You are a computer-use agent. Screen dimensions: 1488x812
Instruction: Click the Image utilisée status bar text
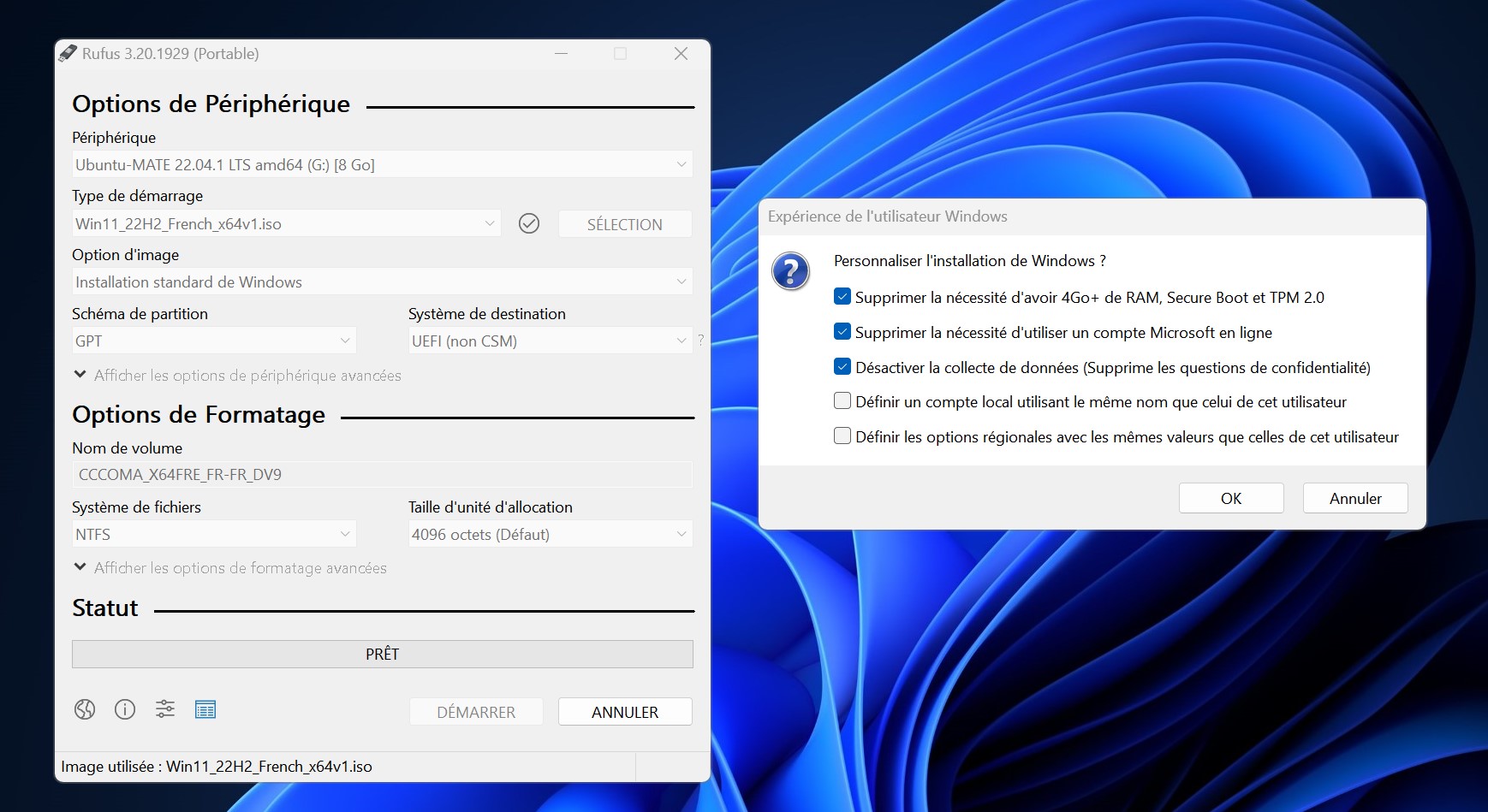pyautogui.click(x=217, y=767)
